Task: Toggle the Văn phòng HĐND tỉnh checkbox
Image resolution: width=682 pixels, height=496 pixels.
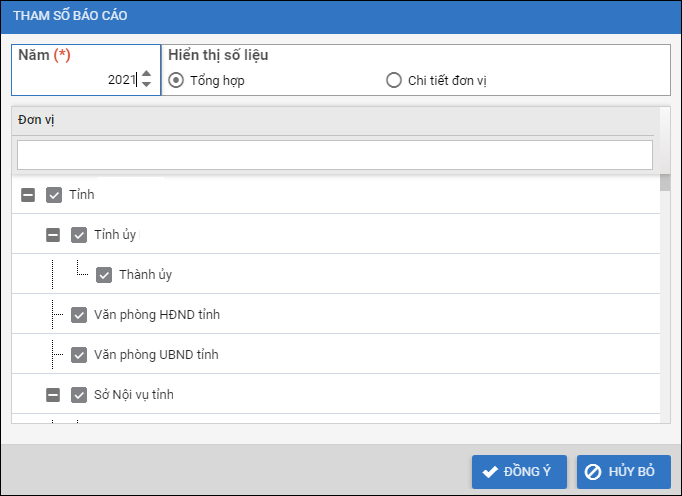Action: point(79,315)
